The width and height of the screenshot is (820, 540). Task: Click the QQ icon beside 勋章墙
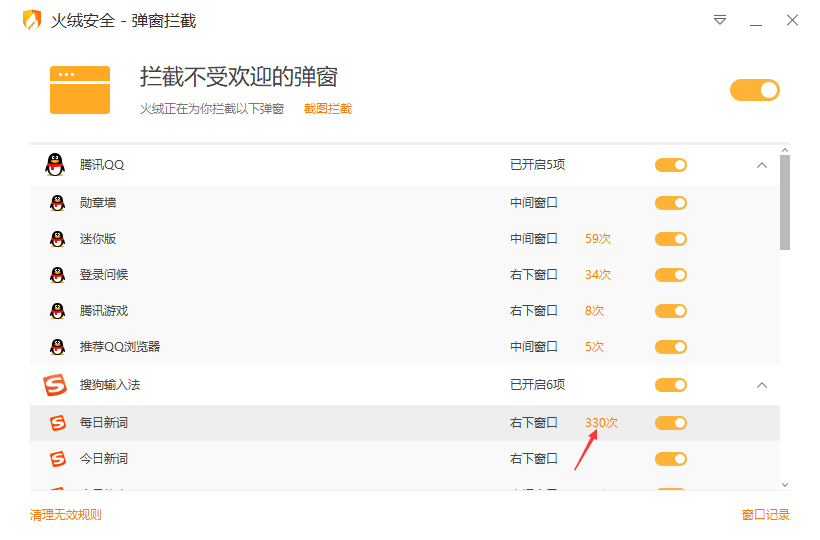point(58,203)
